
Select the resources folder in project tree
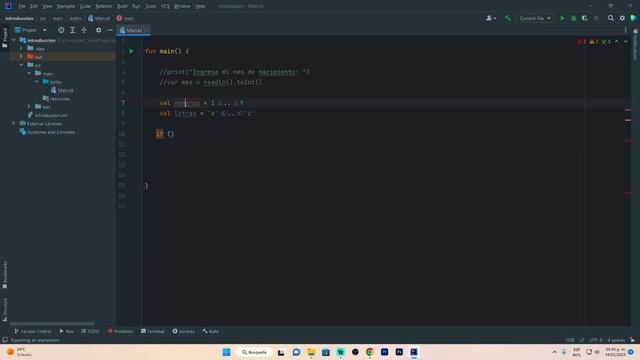pos(56,99)
